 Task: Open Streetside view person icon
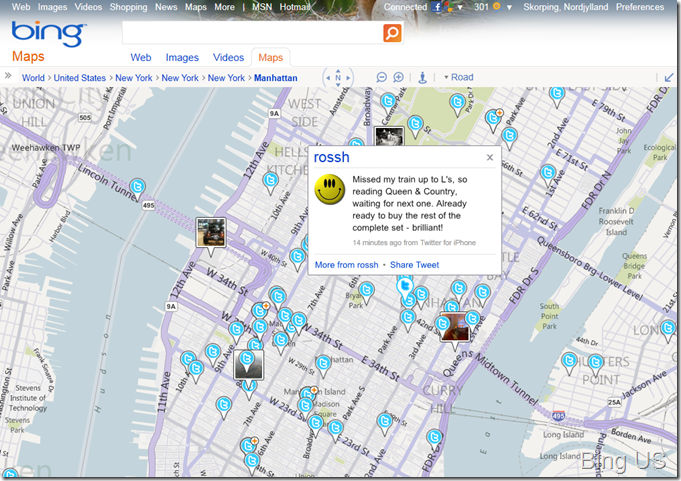point(422,78)
